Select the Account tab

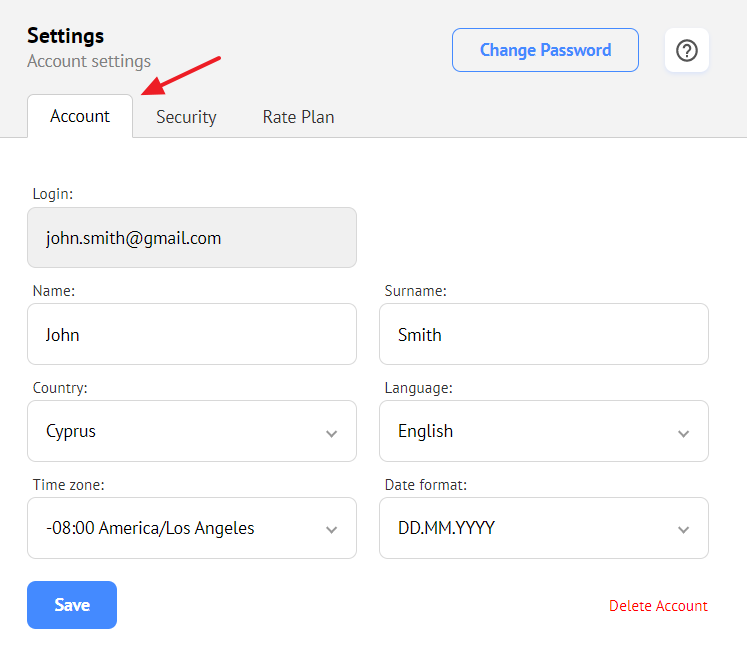point(80,116)
